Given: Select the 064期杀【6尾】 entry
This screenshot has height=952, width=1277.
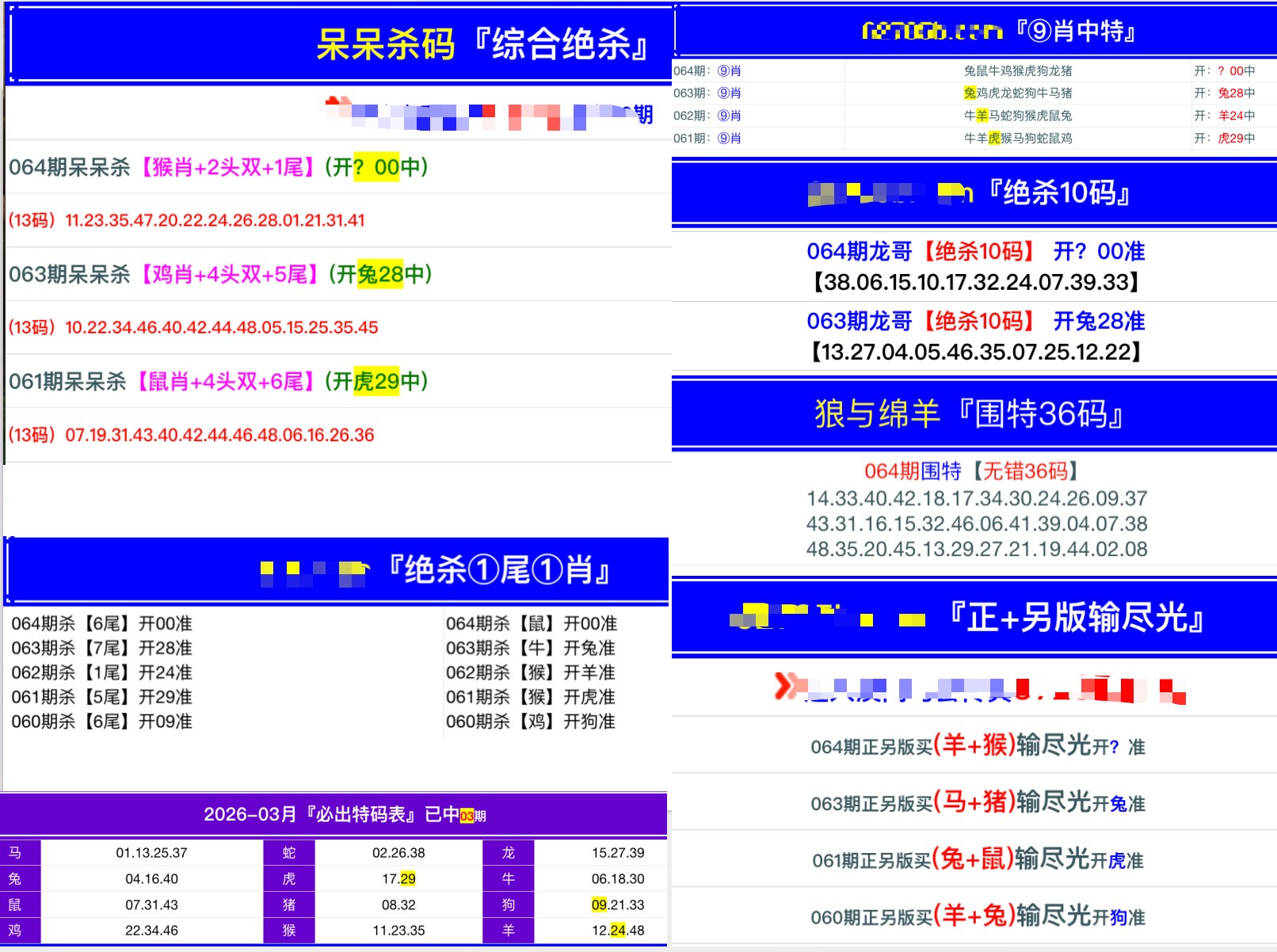Looking at the screenshot, I should pyautogui.click(x=101, y=624).
